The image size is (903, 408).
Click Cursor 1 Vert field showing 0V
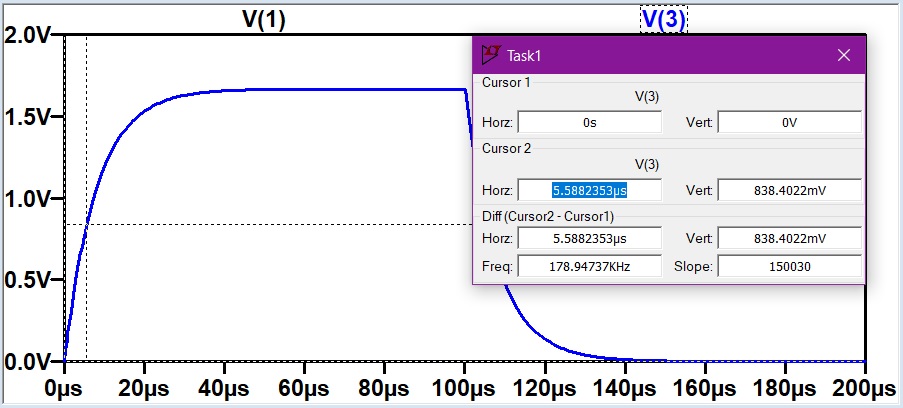coord(789,123)
